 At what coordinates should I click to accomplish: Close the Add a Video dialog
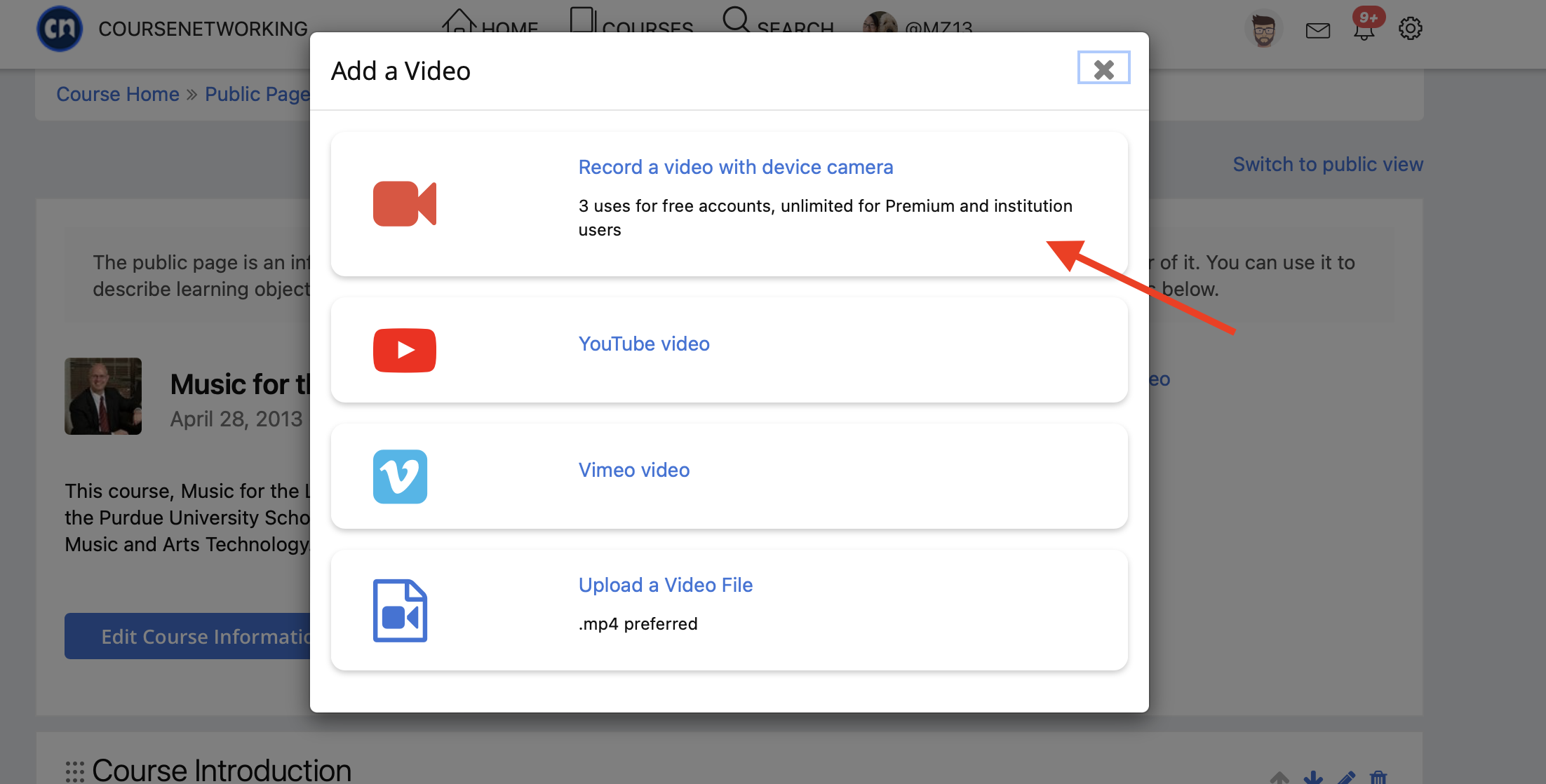coord(1103,68)
